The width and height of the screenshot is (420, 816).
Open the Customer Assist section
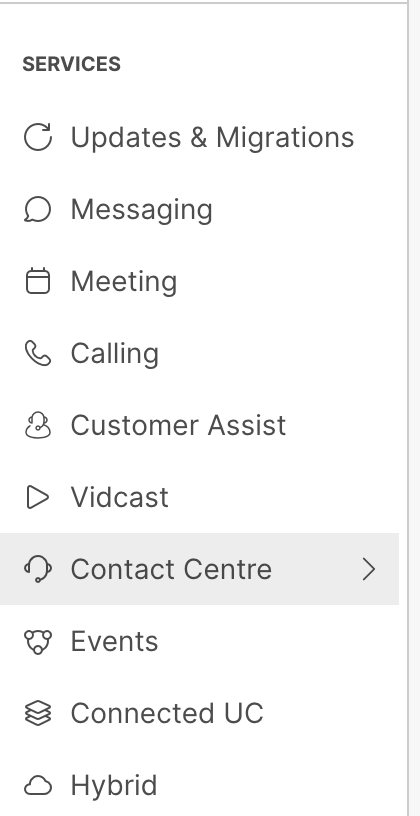pos(199,425)
